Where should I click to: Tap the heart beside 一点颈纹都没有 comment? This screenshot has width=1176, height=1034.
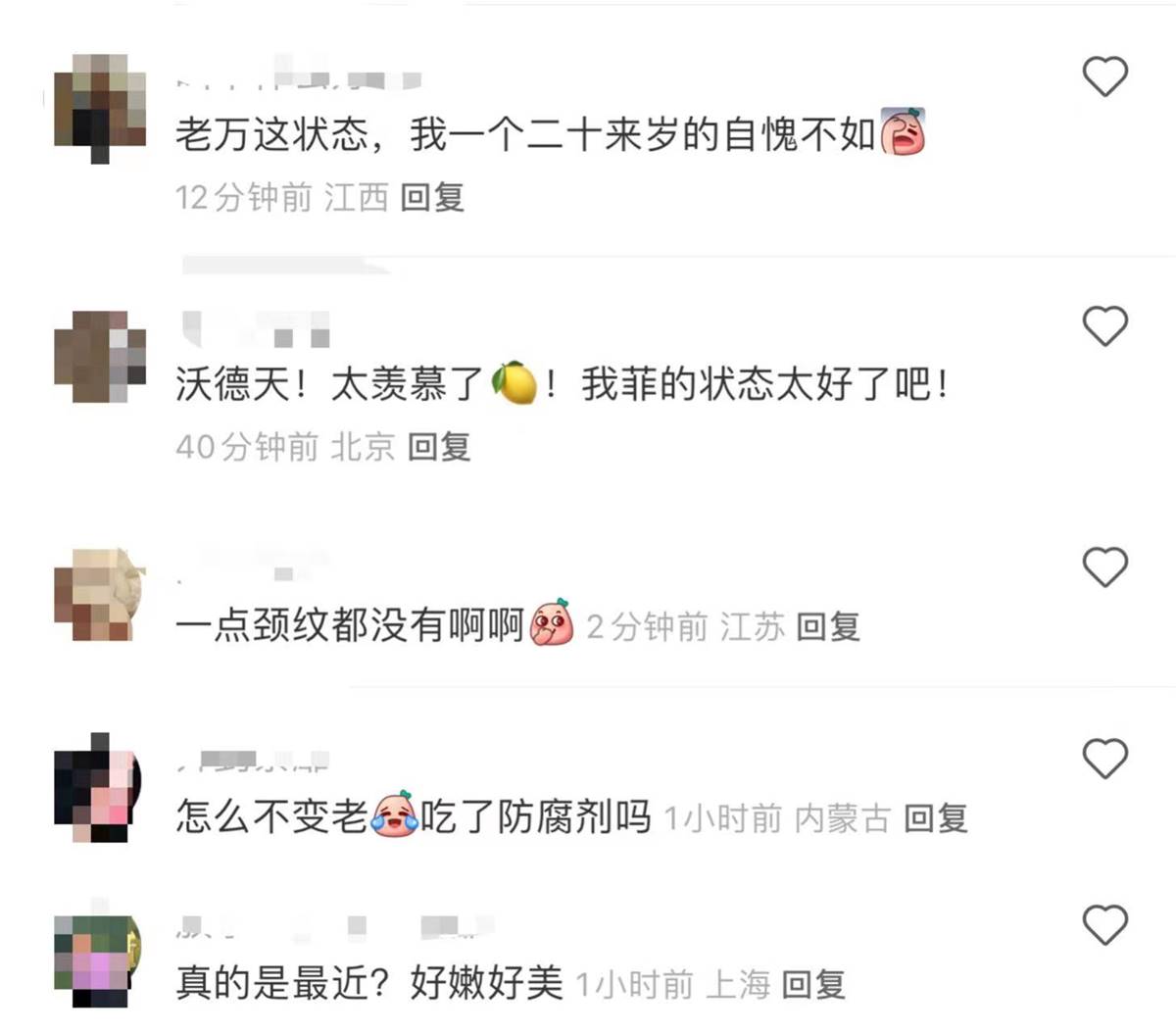pos(1104,566)
